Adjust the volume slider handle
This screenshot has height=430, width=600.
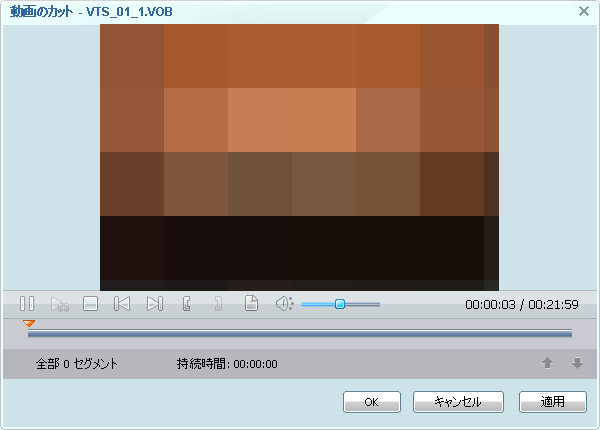[x=340, y=304]
